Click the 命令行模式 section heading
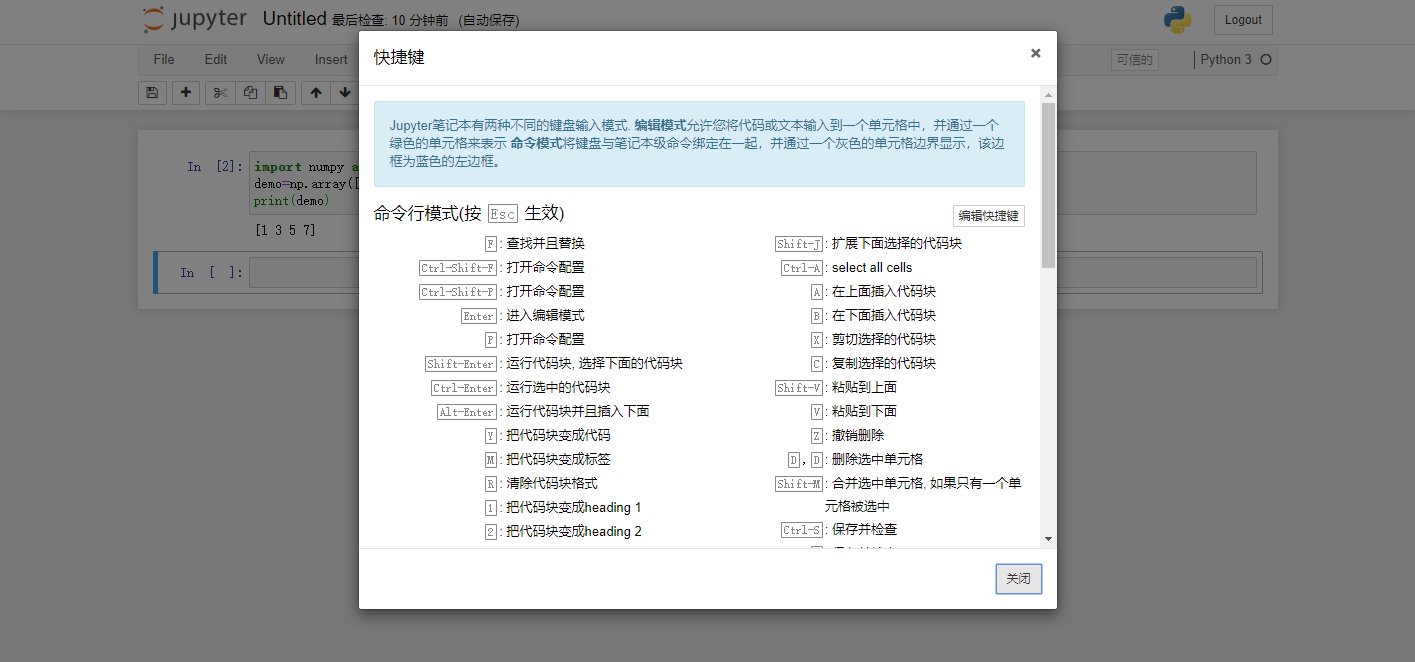 point(469,214)
